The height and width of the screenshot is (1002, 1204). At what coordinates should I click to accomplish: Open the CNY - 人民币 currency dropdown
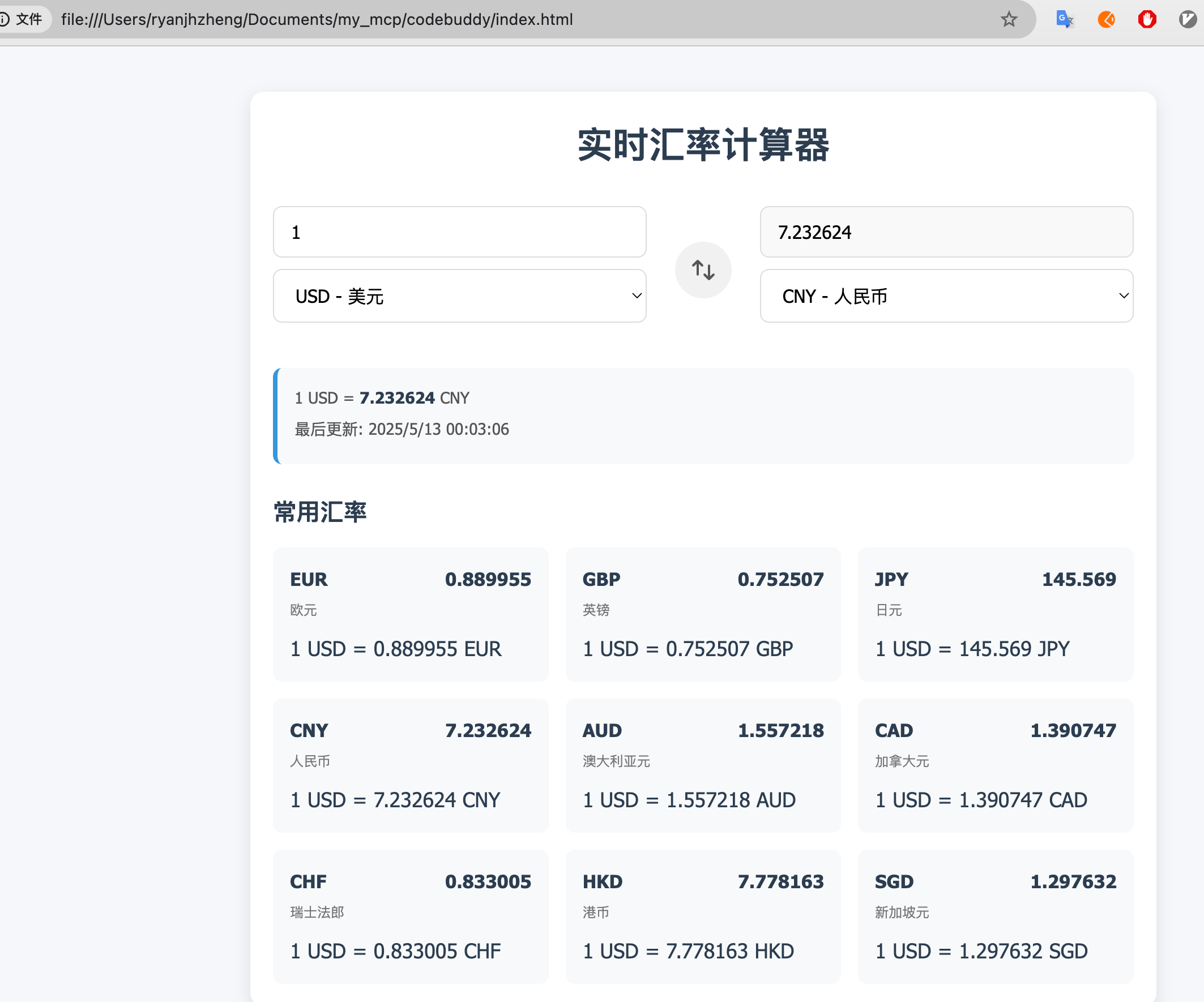click(x=946, y=296)
